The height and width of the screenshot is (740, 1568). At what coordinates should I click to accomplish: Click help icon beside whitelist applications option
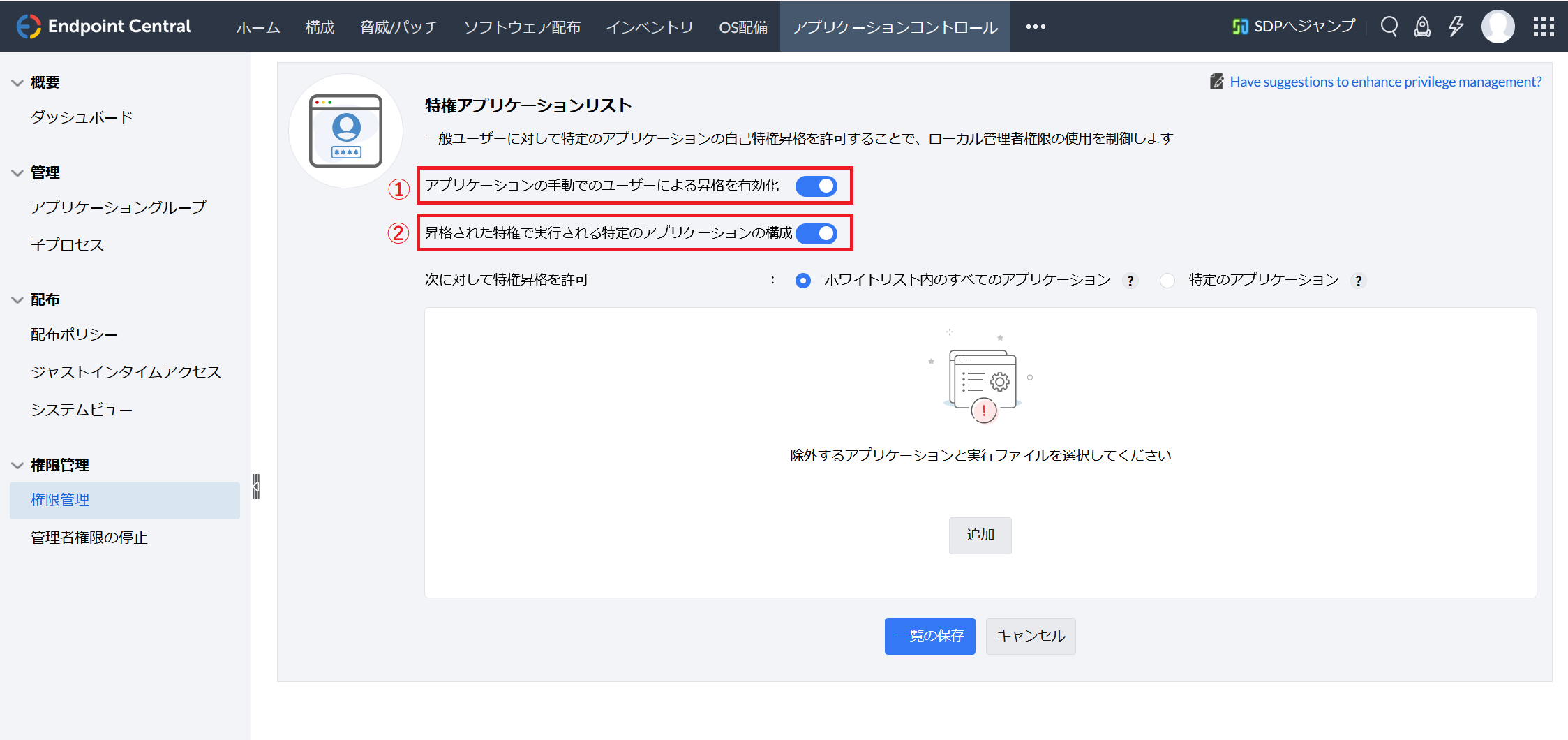[1130, 281]
